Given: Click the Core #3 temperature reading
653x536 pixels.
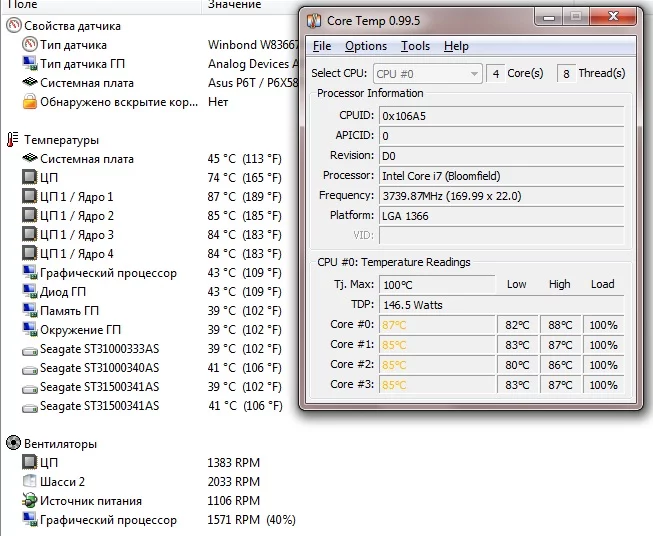Looking at the screenshot, I should pos(437,385).
